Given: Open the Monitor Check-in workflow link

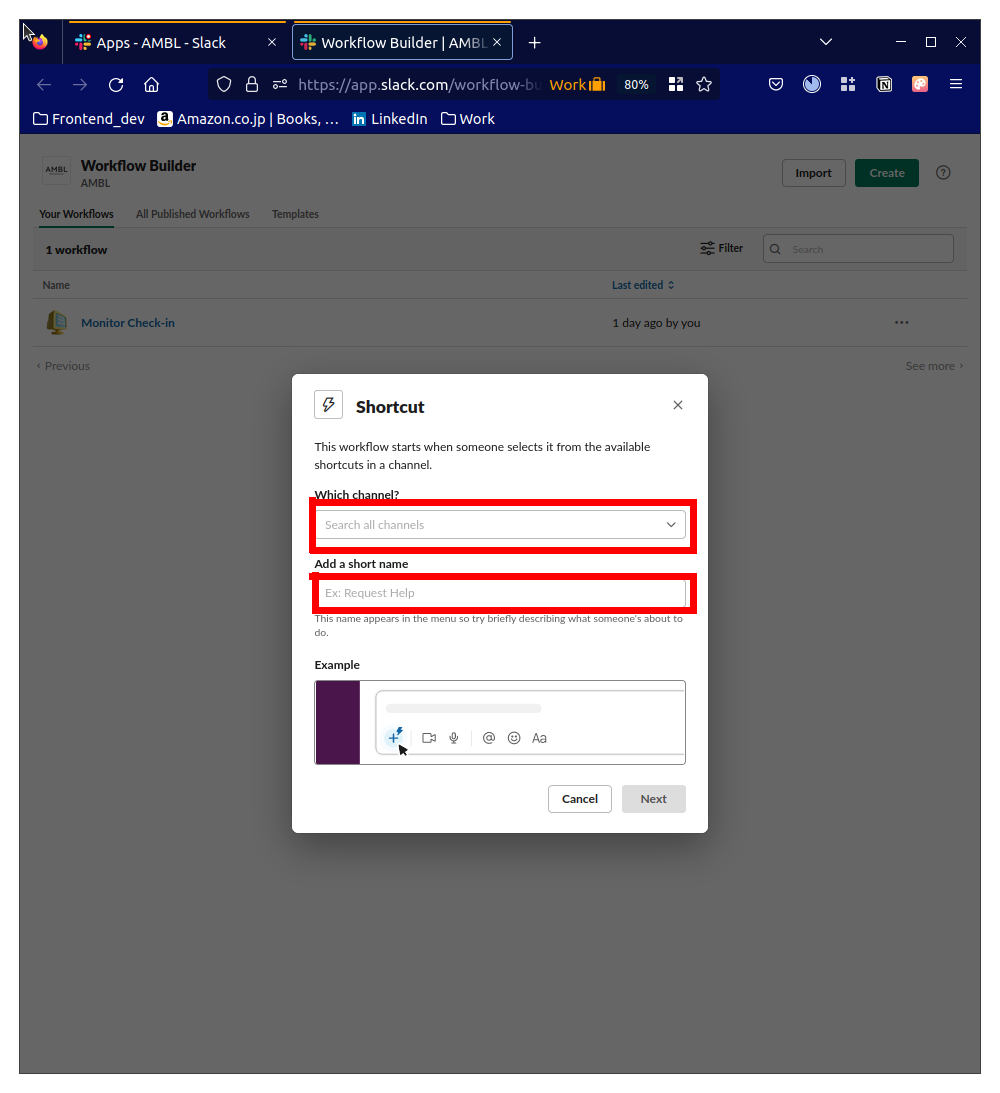Looking at the screenshot, I should coord(127,322).
